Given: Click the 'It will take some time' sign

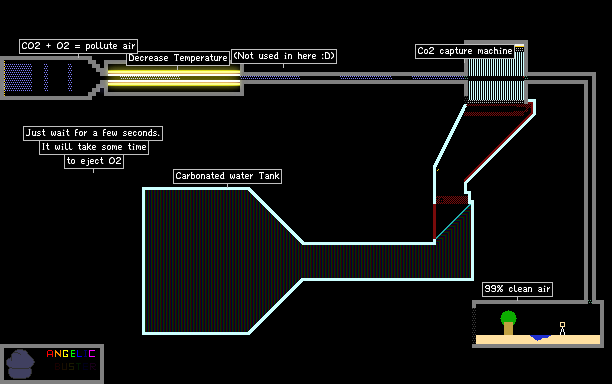Looking at the screenshot, I should (94, 147).
